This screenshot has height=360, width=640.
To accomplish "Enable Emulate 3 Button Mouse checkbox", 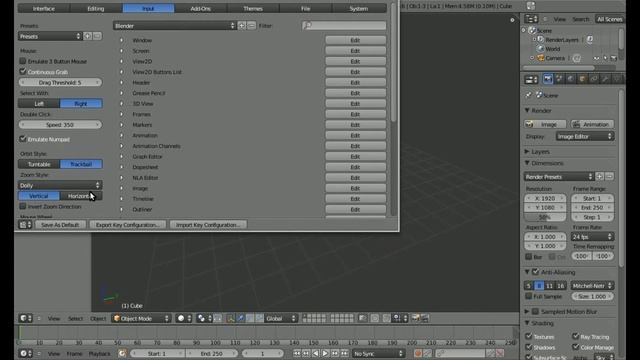I will (23, 61).
